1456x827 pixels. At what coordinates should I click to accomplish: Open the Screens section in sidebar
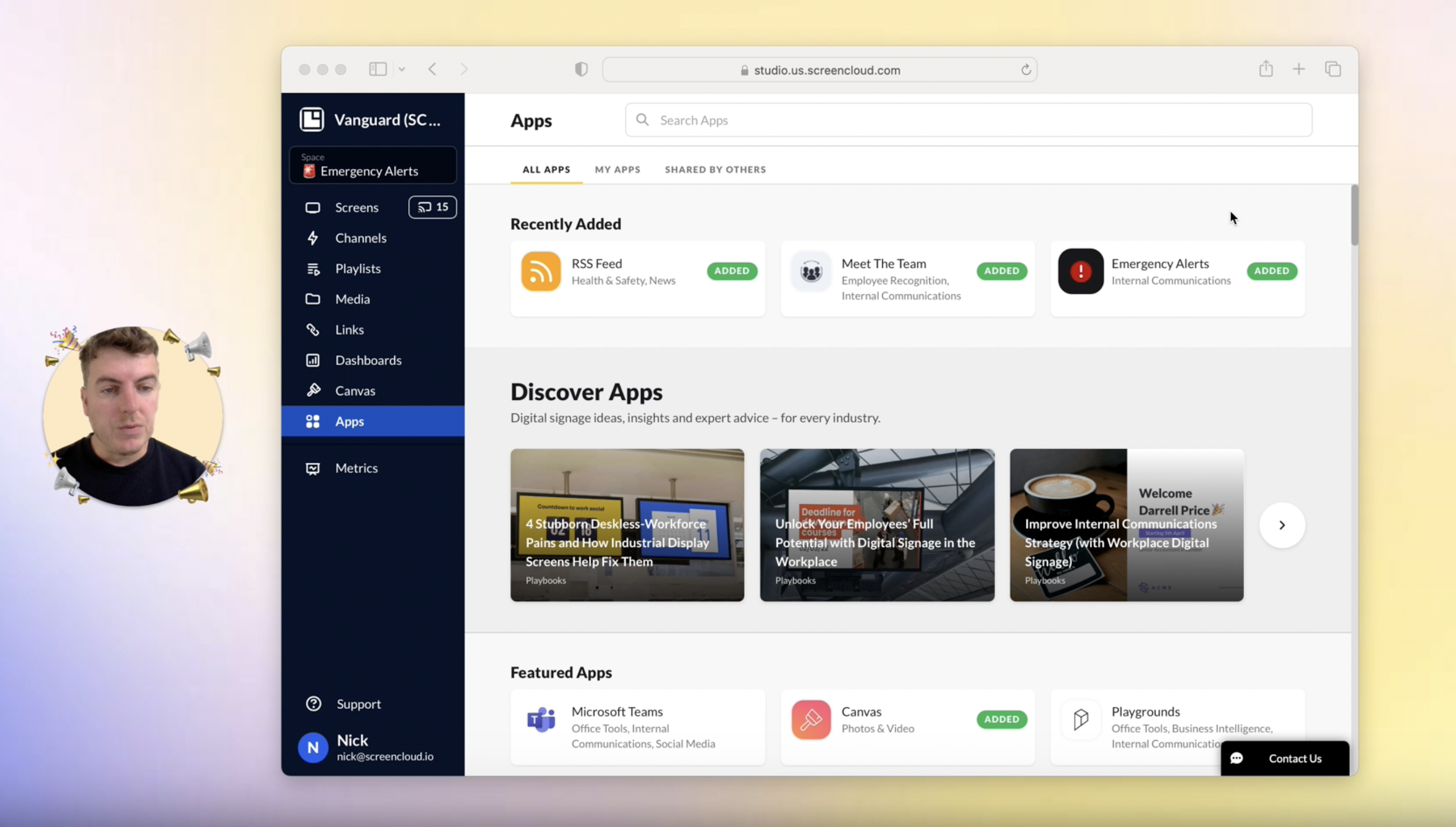(356, 207)
